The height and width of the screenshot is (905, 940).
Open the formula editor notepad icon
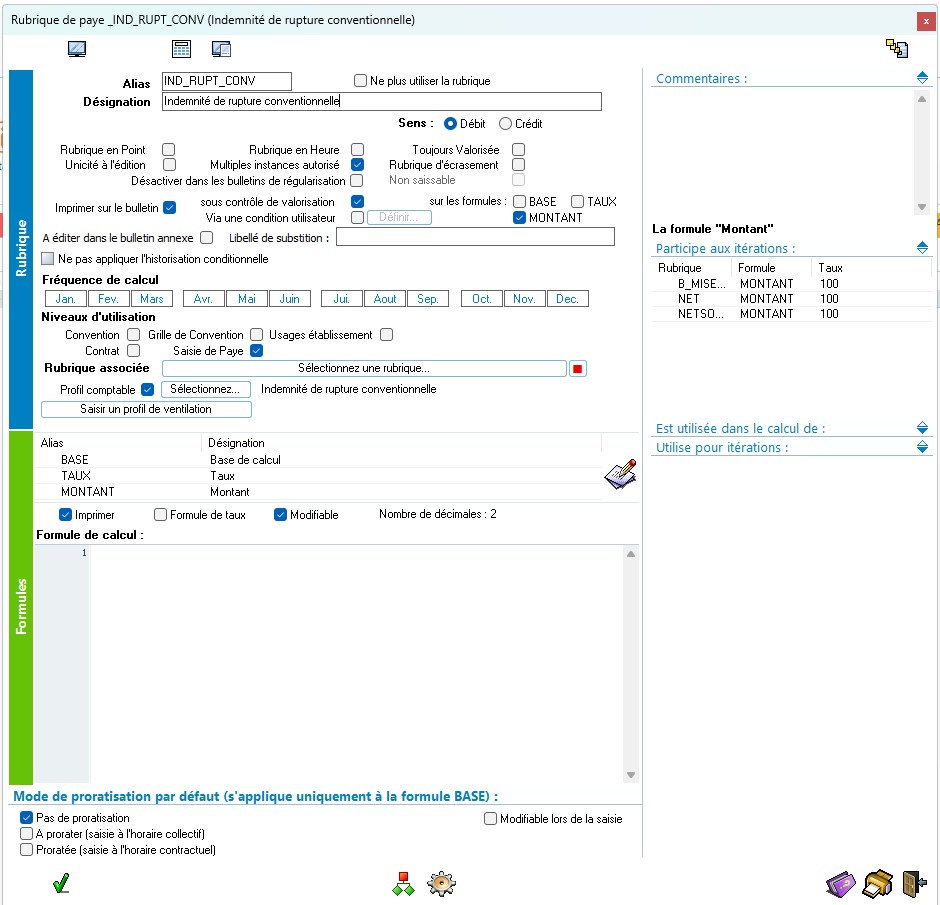coord(620,475)
